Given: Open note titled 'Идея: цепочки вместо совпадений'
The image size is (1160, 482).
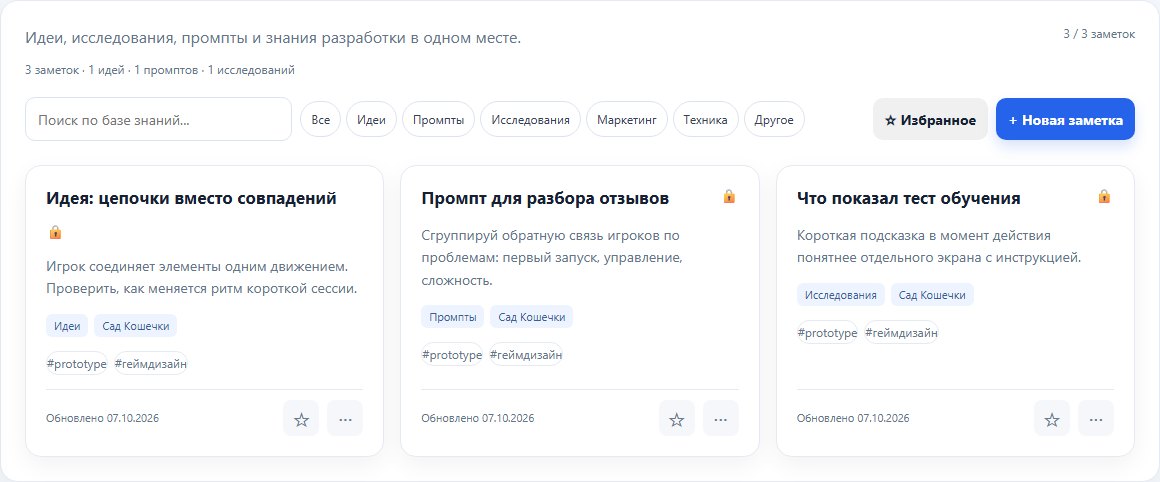Looking at the screenshot, I should [x=191, y=198].
